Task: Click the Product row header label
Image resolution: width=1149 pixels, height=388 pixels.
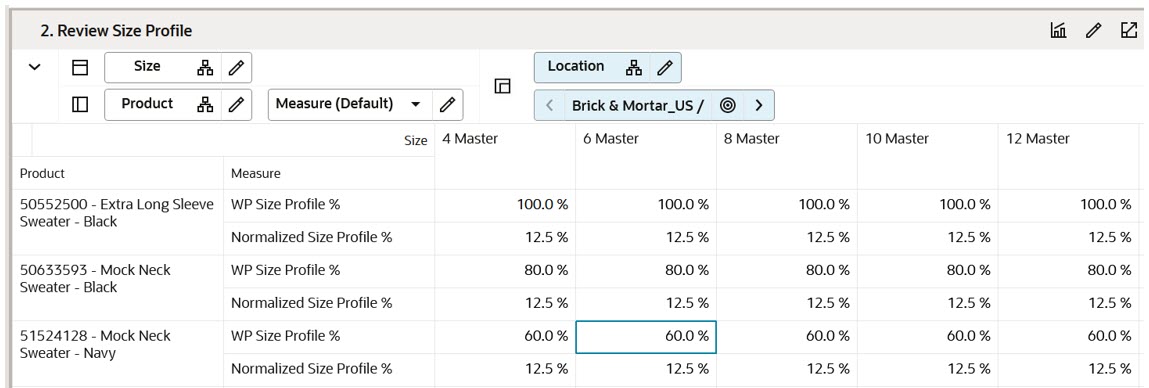Action: click(43, 174)
